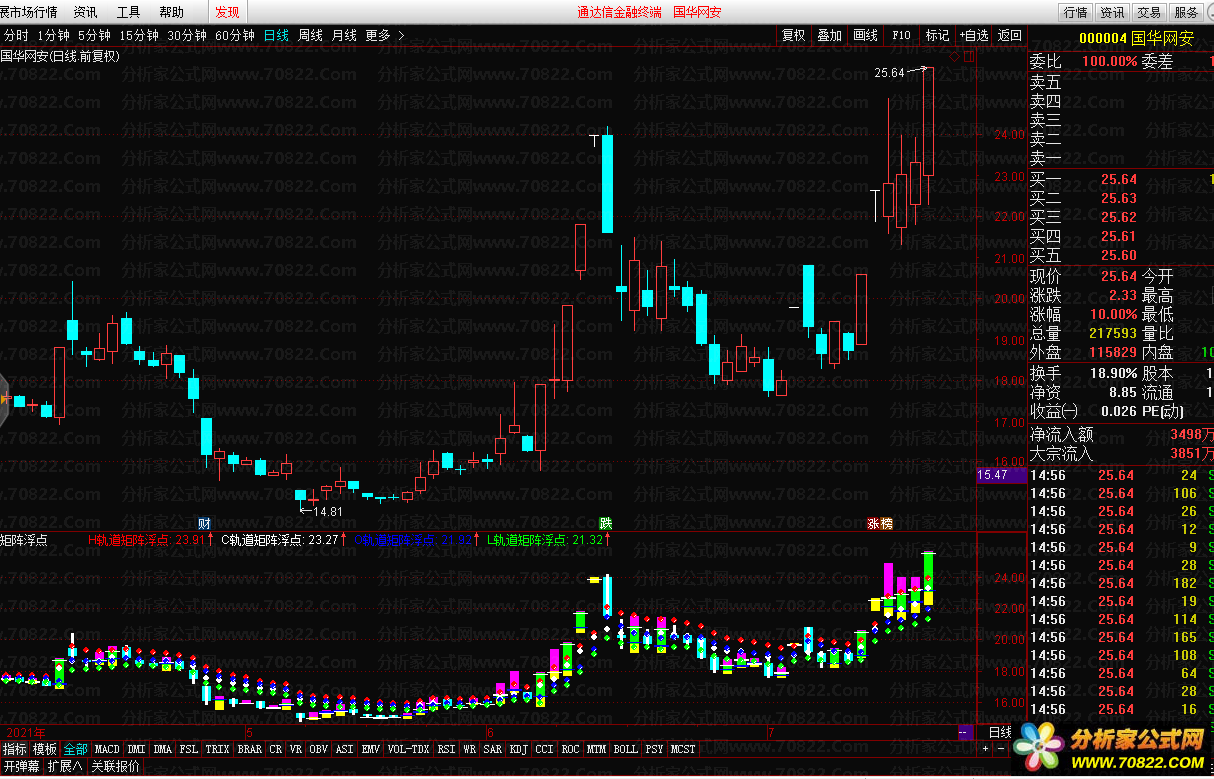Apply the EMV indicator
1214x779 pixels.
(371, 749)
